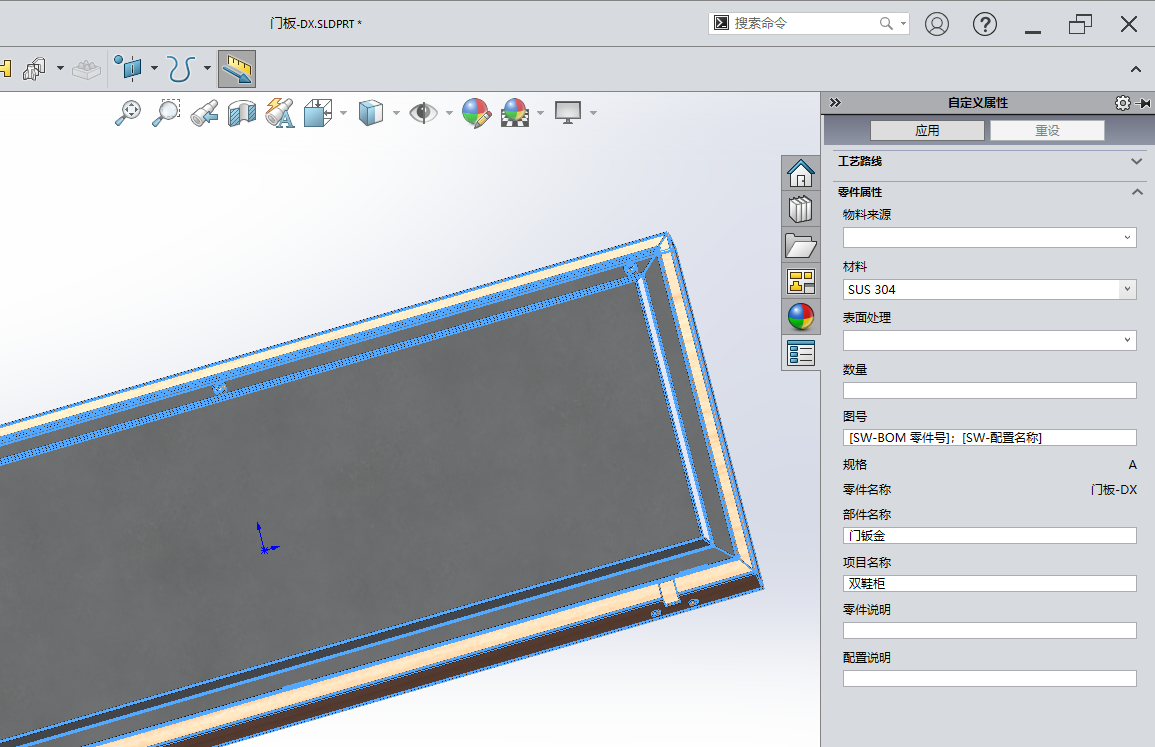Click the 门板-DX part name value

point(1114,490)
